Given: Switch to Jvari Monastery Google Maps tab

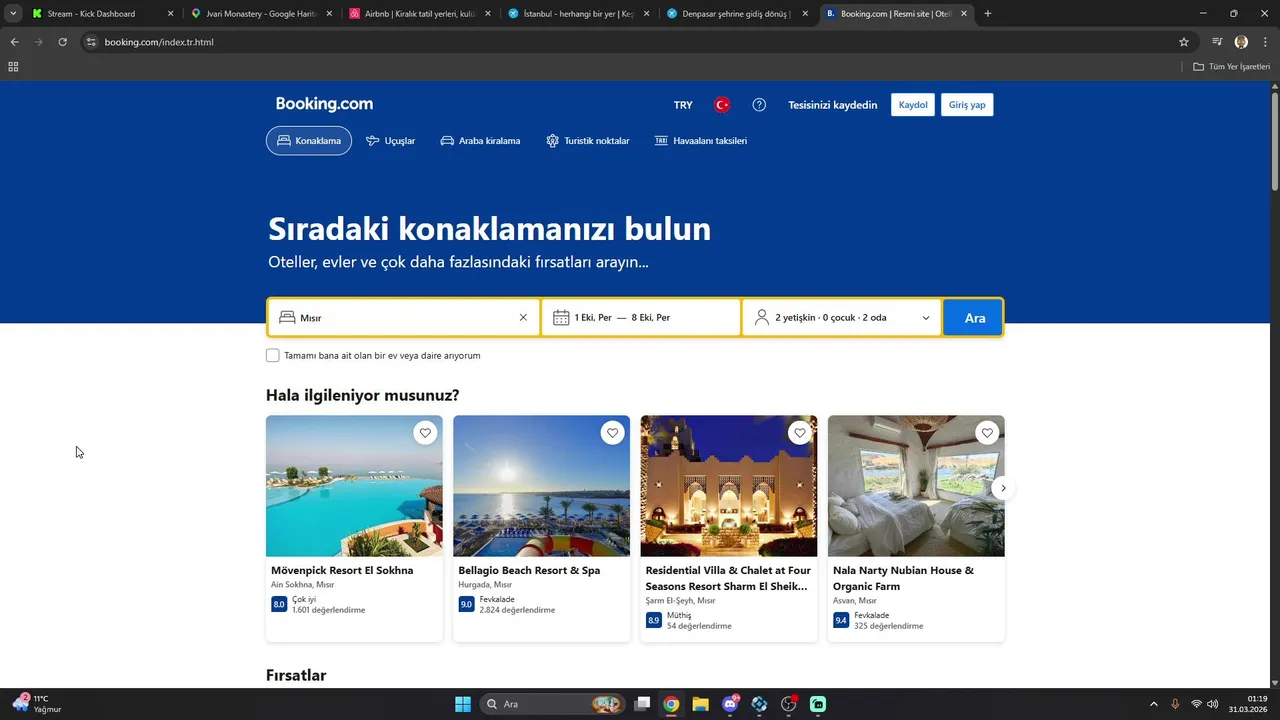Looking at the screenshot, I should 260,14.
